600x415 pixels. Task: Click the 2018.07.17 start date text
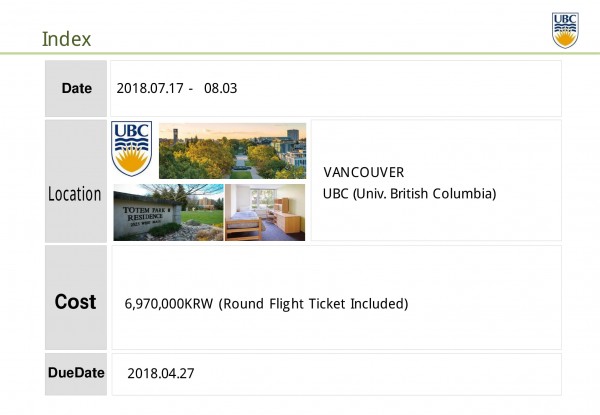(x=150, y=88)
